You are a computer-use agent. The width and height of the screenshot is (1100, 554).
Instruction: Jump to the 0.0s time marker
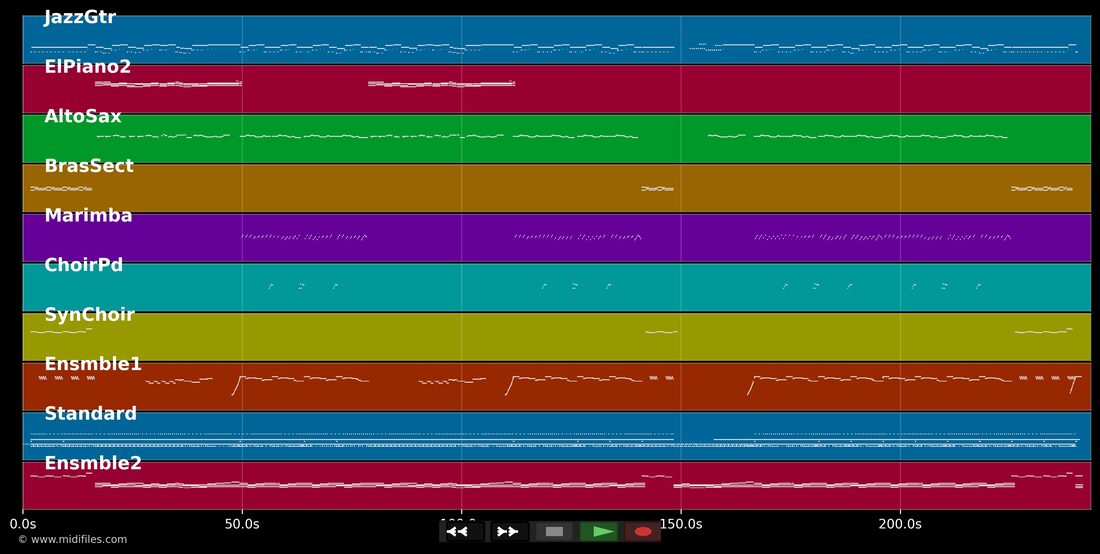point(22,523)
